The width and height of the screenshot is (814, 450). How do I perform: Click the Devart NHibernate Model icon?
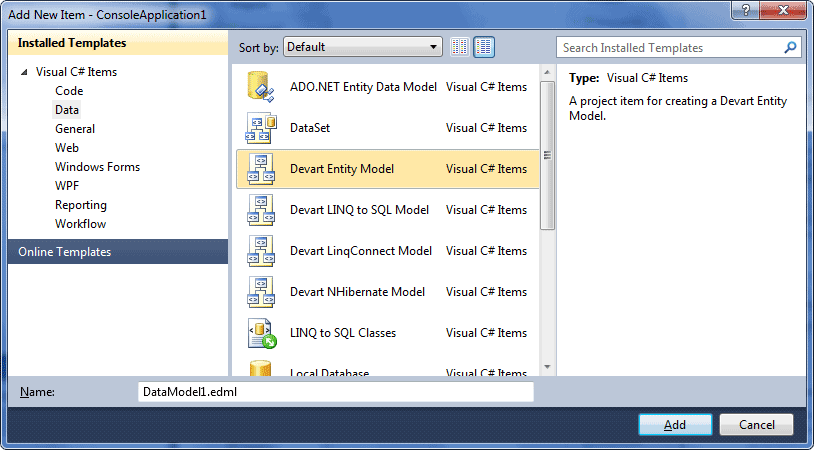pos(261,292)
